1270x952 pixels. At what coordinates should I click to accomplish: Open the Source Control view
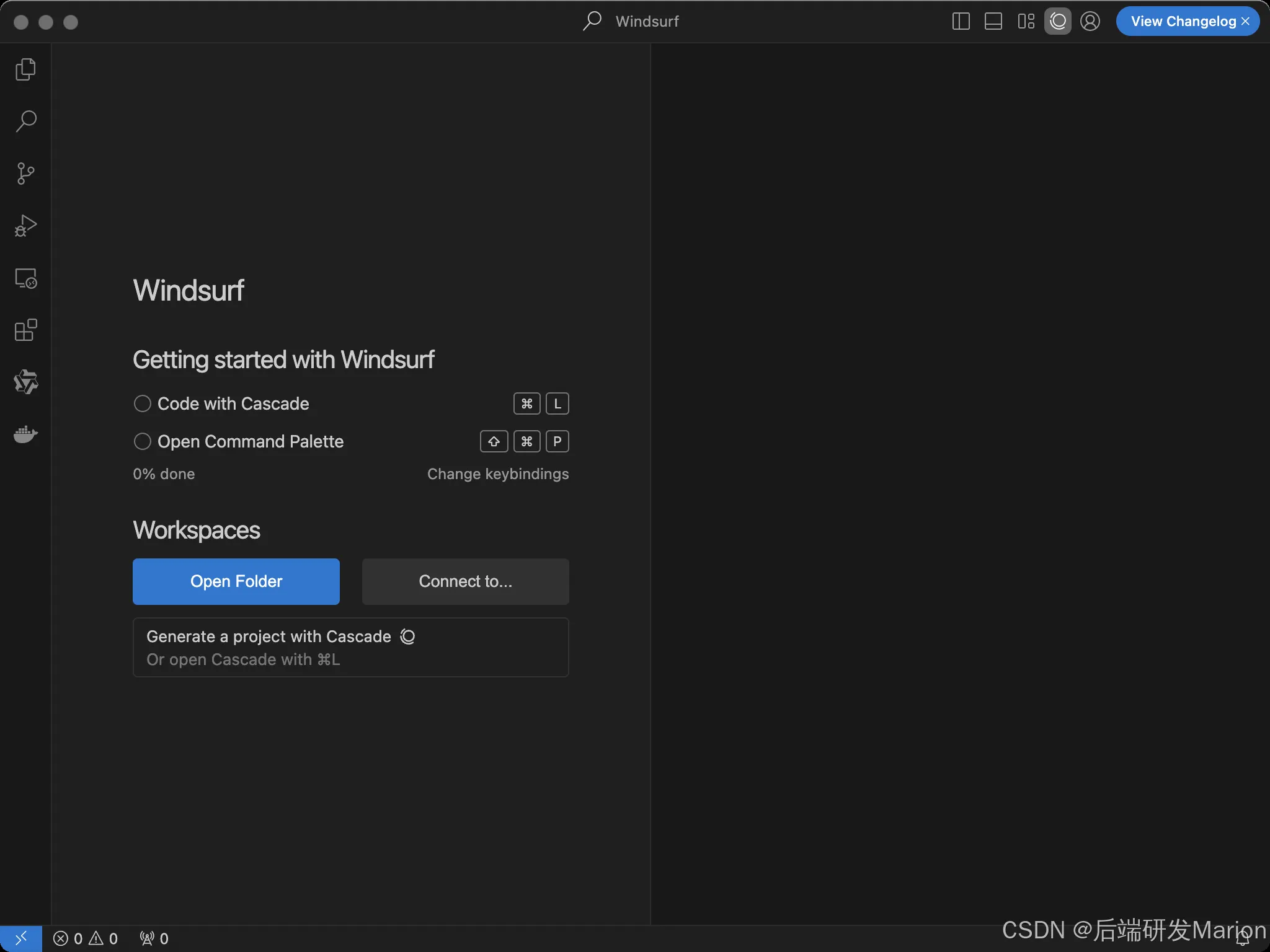click(x=25, y=174)
